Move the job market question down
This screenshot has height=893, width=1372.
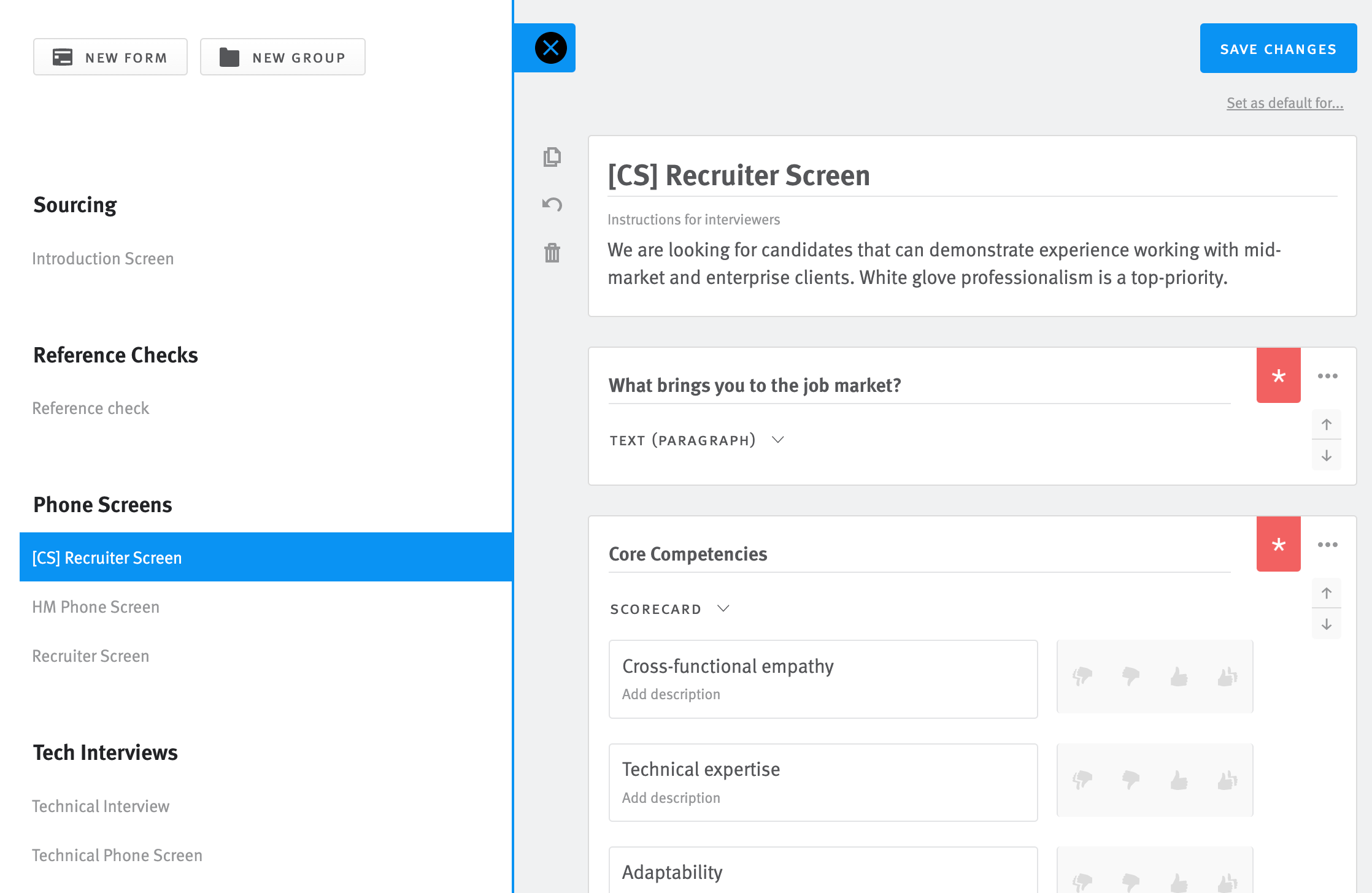(x=1327, y=456)
